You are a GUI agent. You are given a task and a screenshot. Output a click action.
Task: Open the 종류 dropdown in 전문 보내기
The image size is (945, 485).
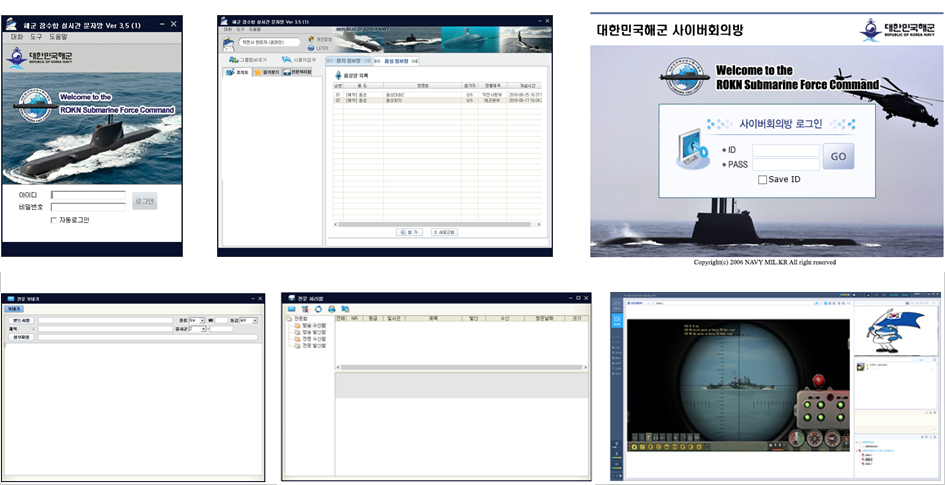click(x=196, y=321)
